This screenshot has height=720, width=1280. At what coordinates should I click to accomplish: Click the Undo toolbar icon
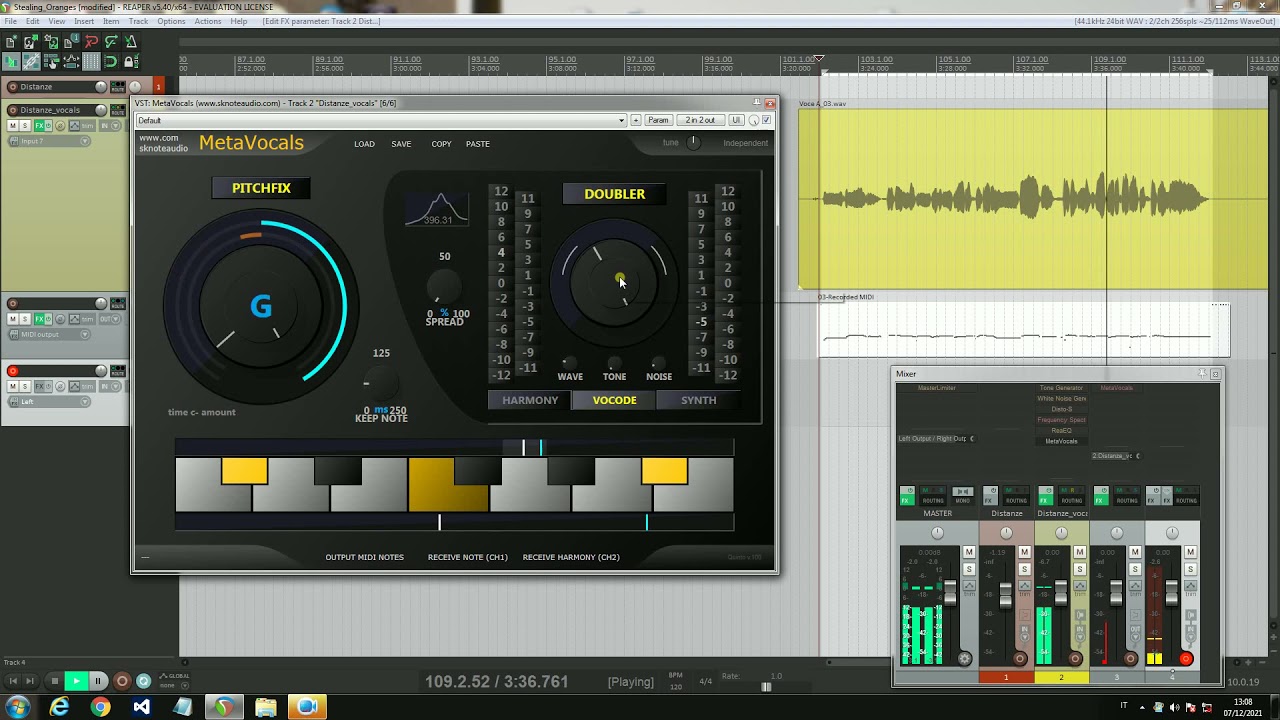[x=91, y=42]
